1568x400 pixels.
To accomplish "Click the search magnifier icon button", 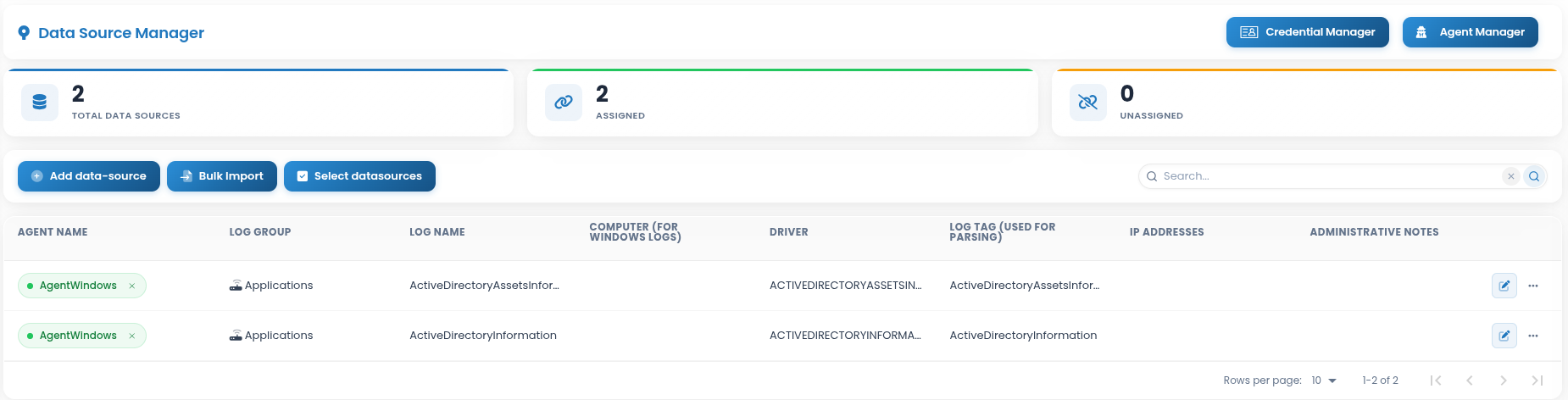I will 1534,176.
